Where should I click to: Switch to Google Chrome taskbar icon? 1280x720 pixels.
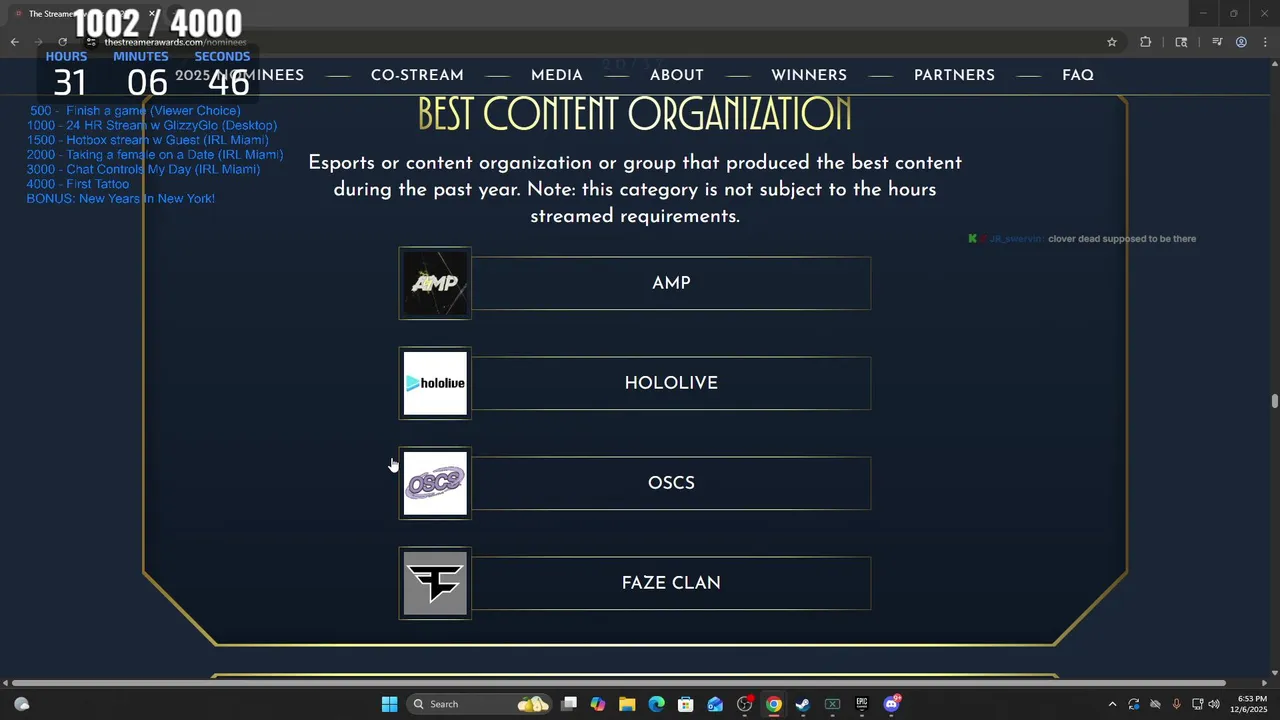click(x=773, y=704)
